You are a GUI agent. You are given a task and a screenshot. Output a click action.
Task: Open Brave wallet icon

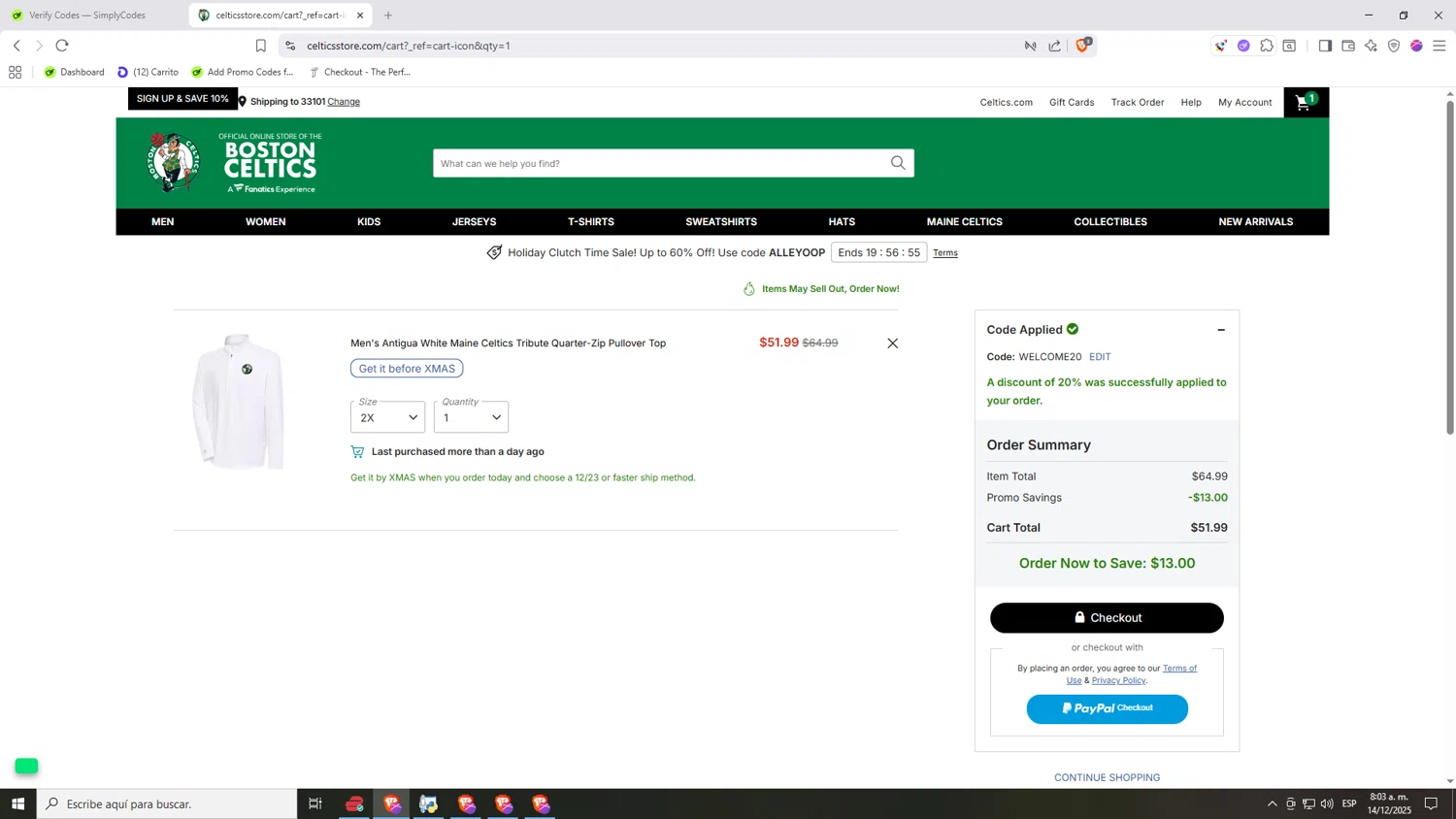point(1348,46)
